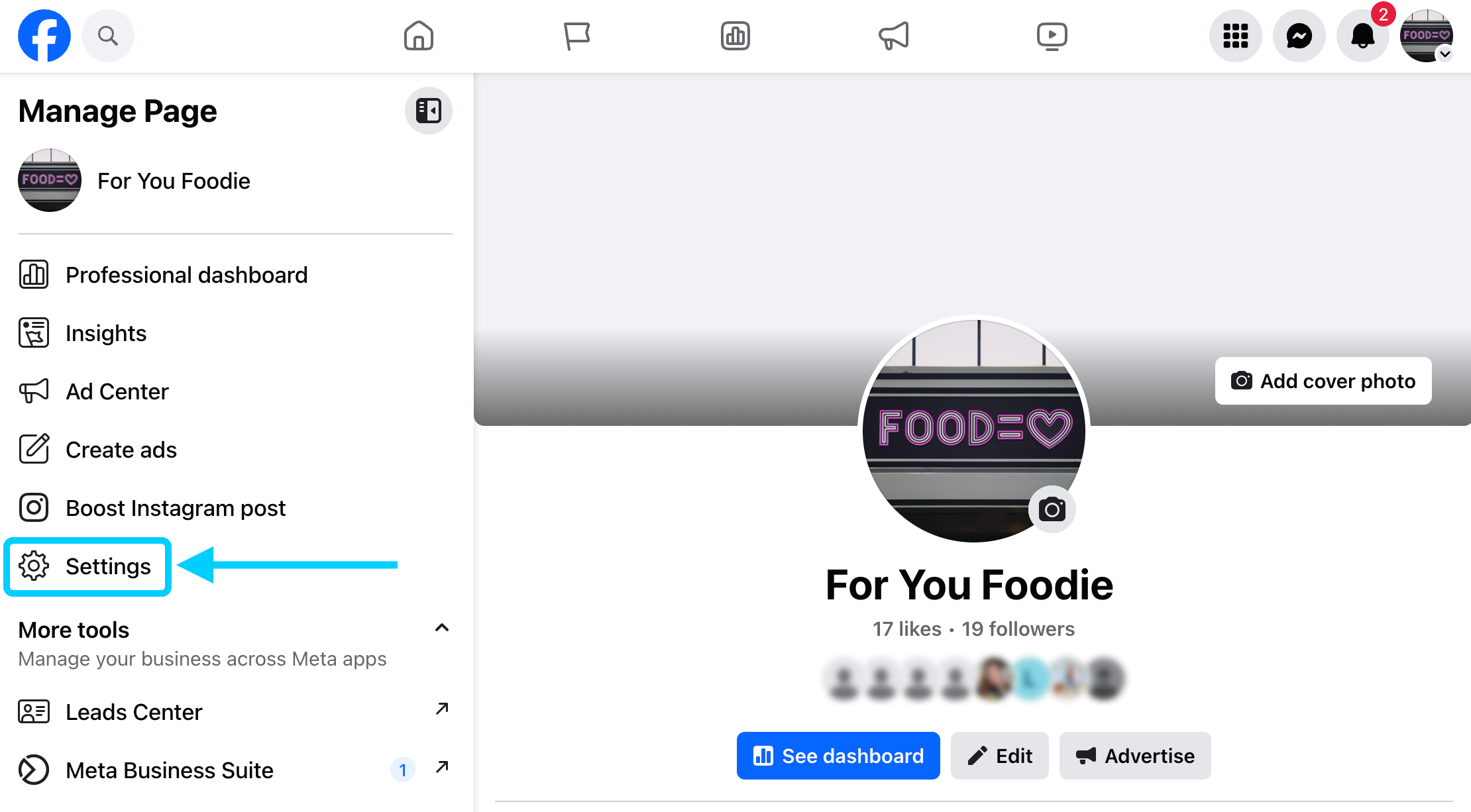
Task: Open the Video play icon in top bar
Action: tap(1052, 36)
